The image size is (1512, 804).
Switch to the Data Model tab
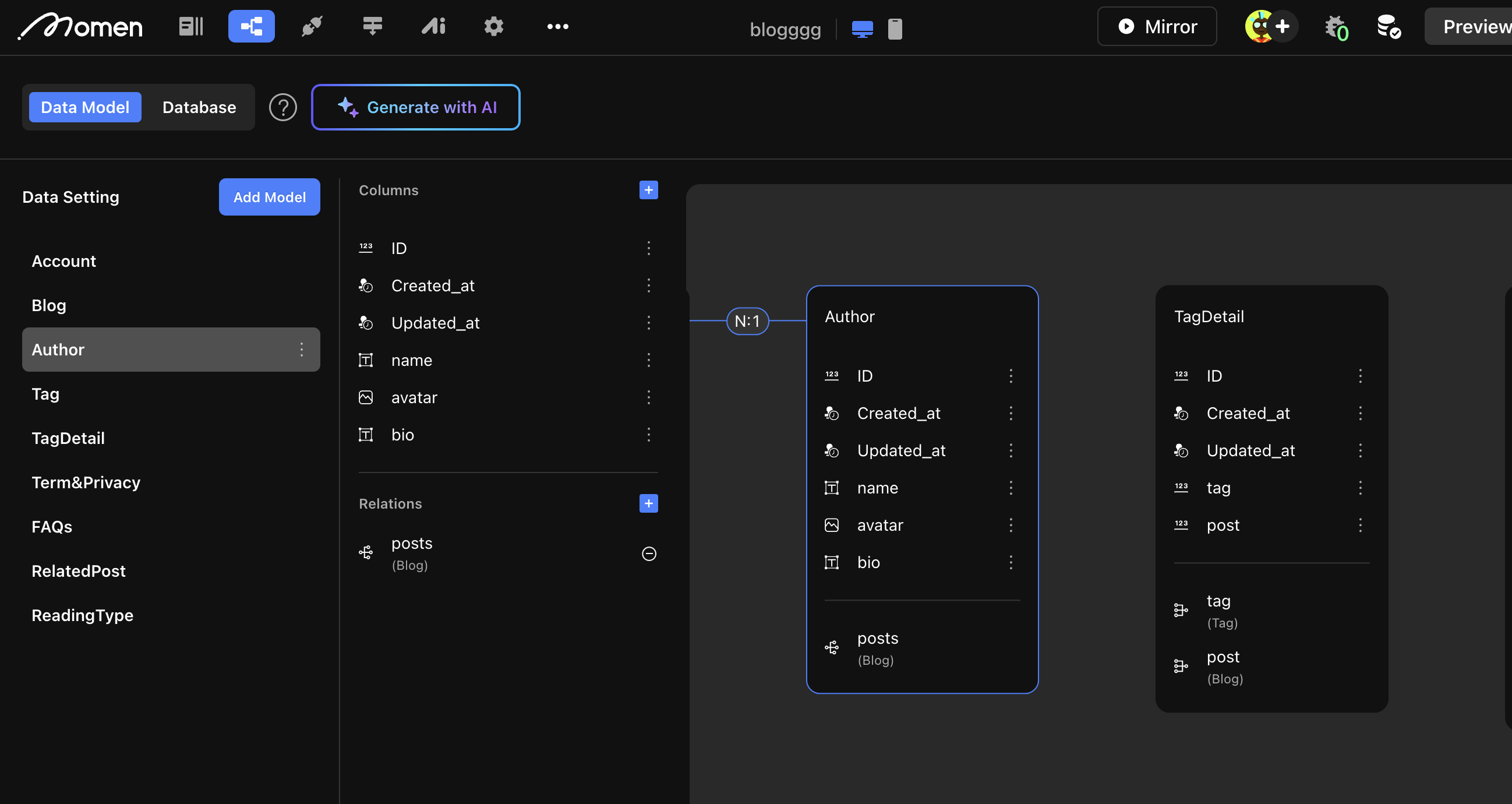click(85, 107)
